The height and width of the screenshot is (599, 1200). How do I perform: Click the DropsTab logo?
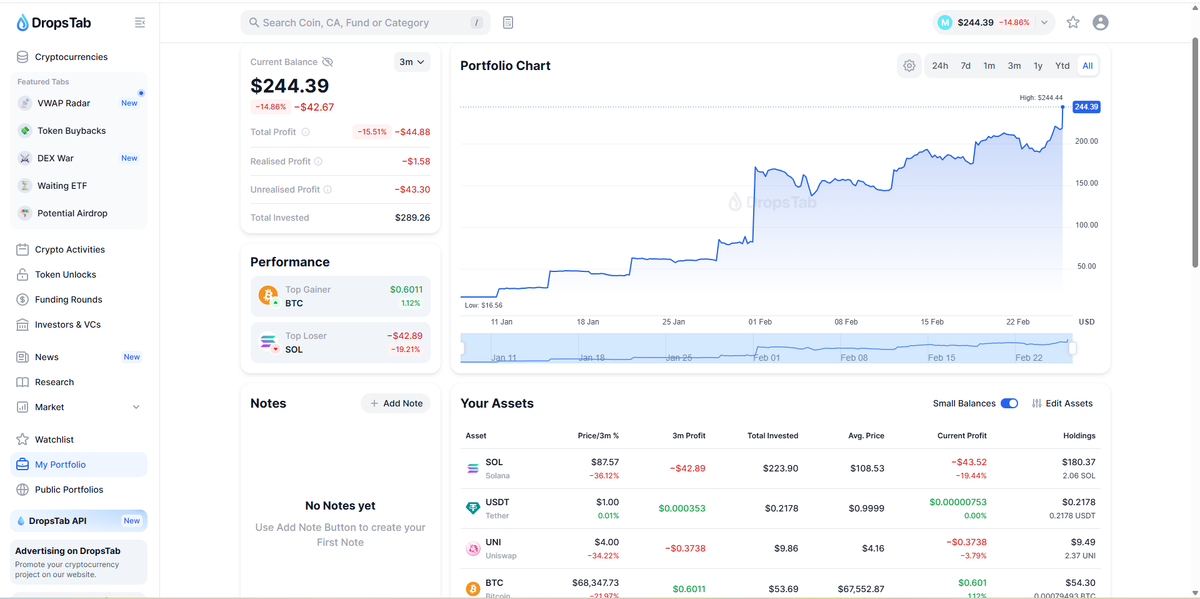(53, 23)
